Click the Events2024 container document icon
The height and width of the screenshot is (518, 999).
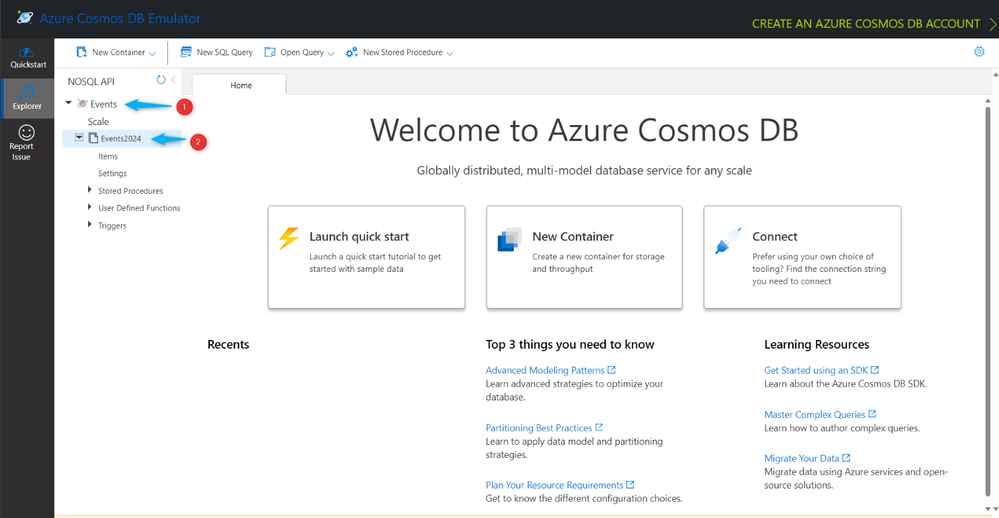click(x=93, y=138)
